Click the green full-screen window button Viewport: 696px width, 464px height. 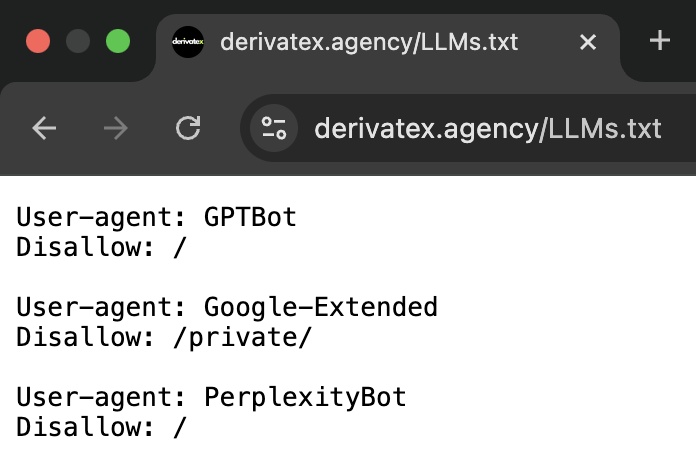coord(118,41)
